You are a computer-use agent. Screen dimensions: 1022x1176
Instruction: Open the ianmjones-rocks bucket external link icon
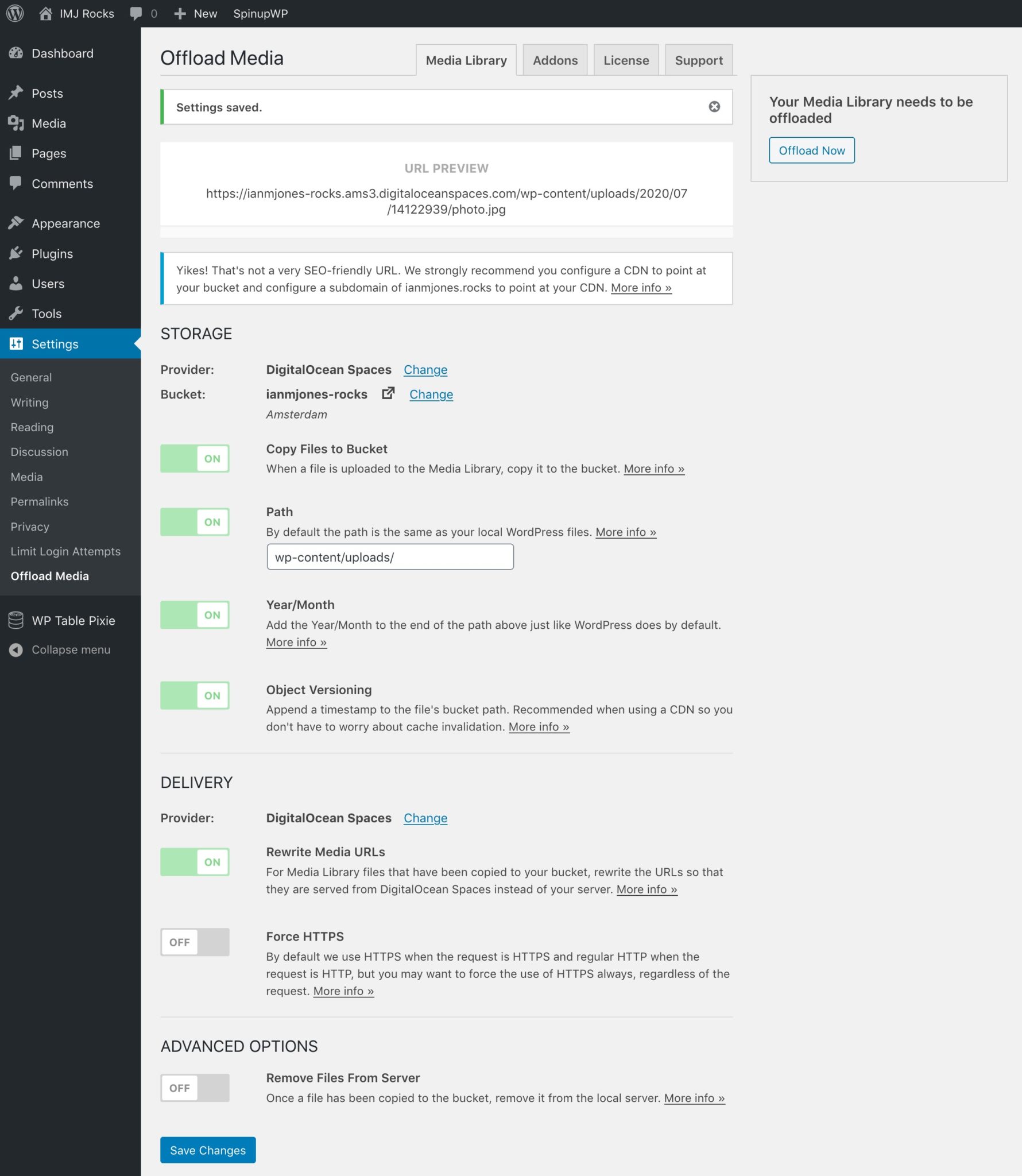point(388,393)
